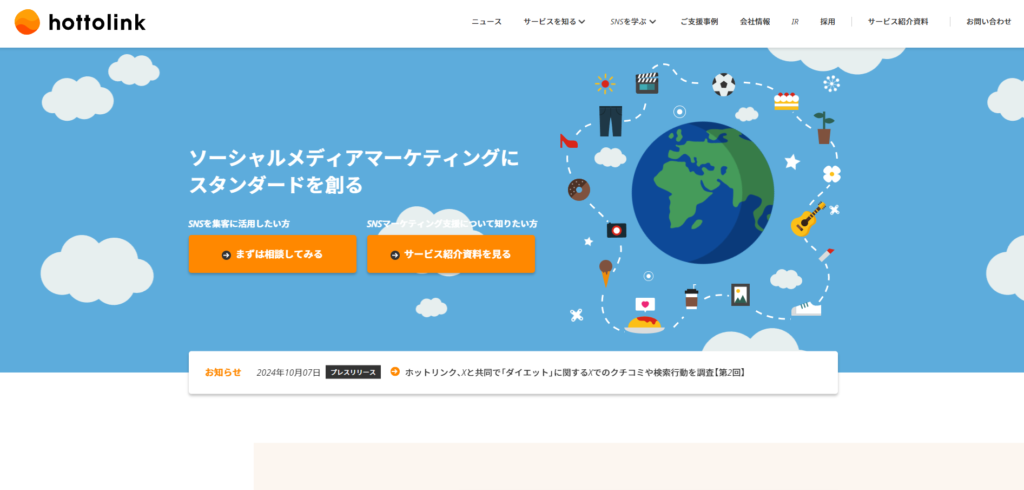Click the text スタンダードを創る
The width and height of the screenshot is (1024, 490).
click(276, 184)
